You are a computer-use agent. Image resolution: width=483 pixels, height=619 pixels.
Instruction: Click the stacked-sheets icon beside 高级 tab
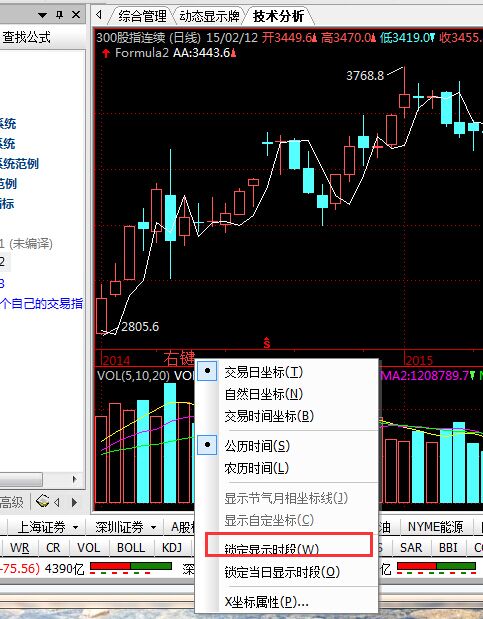coord(42,502)
